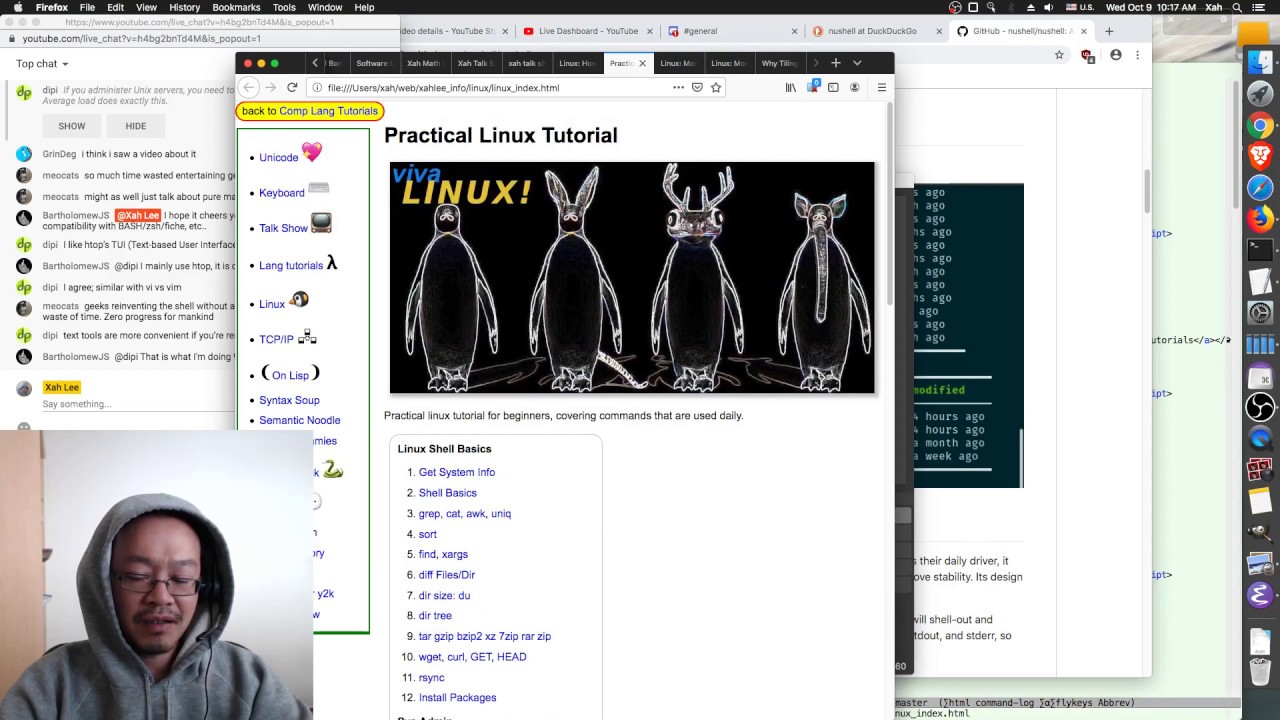The image size is (1280, 720).
Task: Open rsync tutorial link
Action: (x=431, y=677)
